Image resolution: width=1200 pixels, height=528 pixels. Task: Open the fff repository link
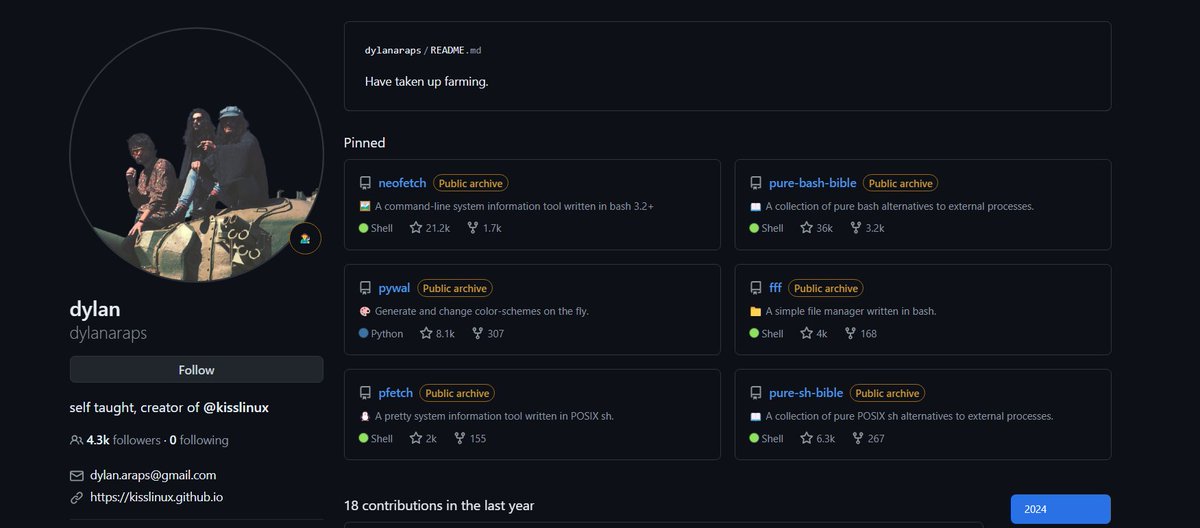[775, 288]
